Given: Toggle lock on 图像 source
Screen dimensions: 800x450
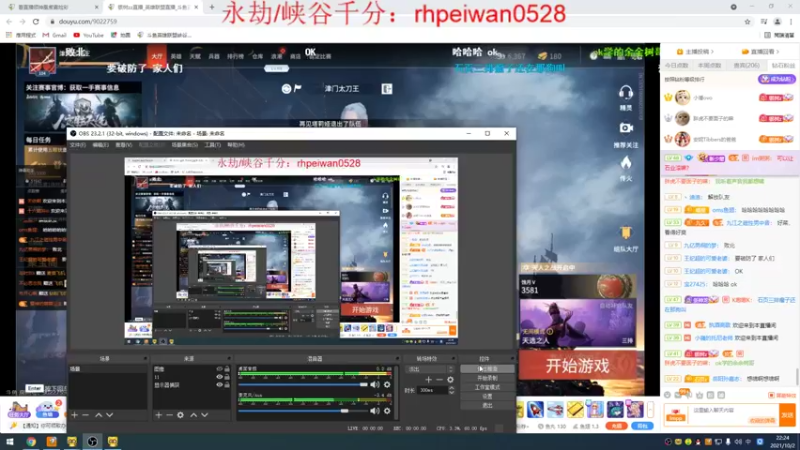Looking at the screenshot, I should tap(227, 369).
